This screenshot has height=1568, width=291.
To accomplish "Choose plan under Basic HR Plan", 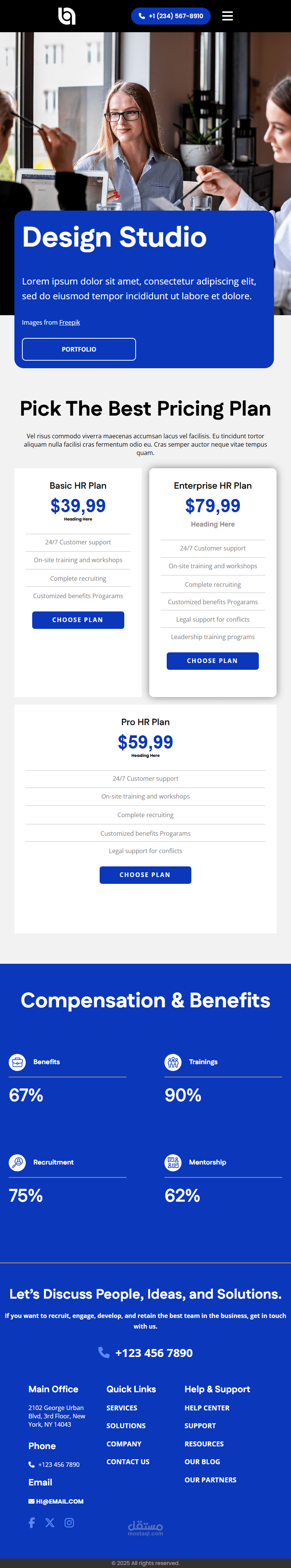I will 78,620.
